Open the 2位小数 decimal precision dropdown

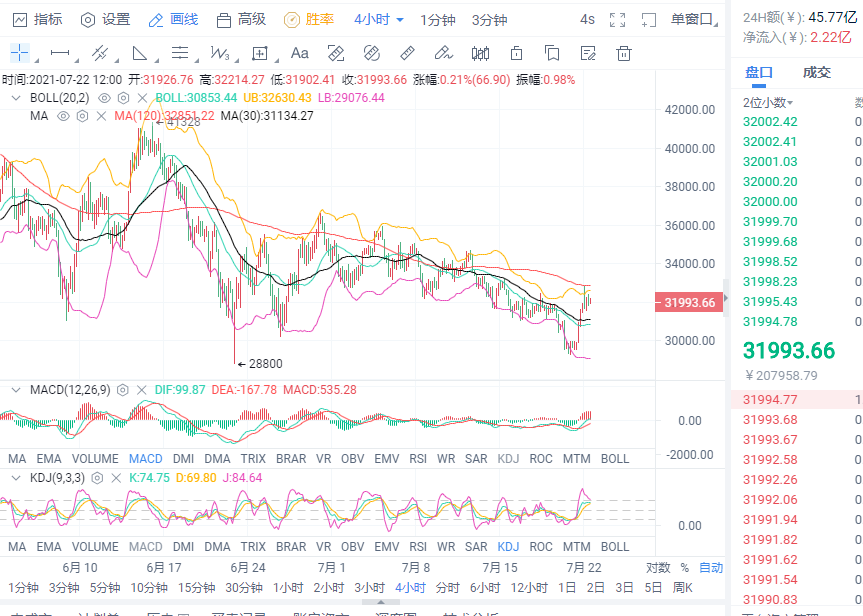(768, 103)
